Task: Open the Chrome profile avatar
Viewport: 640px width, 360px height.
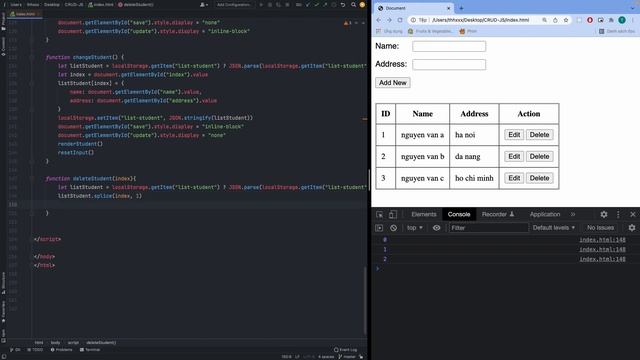Action: [x=622, y=20]
